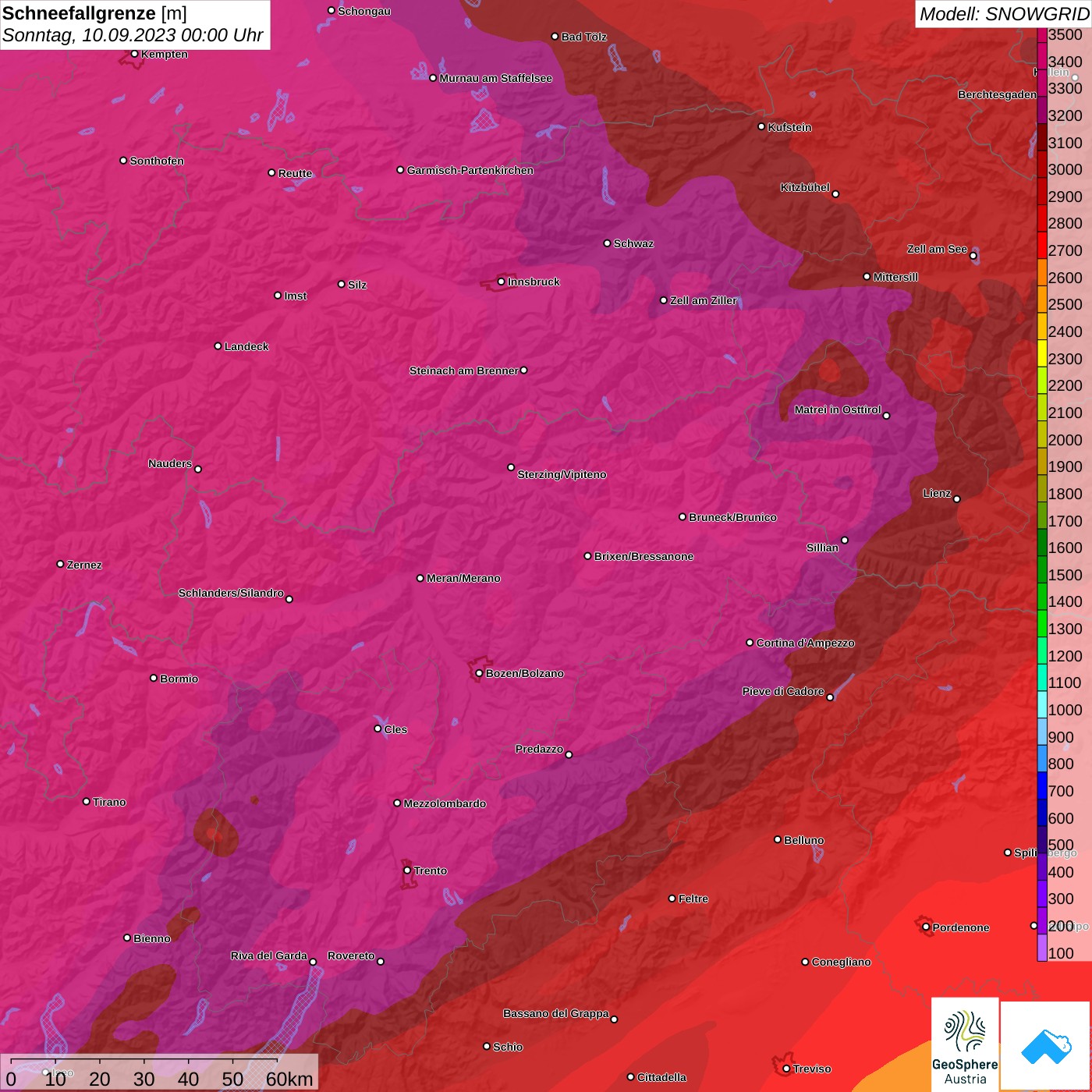Select the "Mezzolombardo" place label
This screenshot has width=1092, height=1092.
[445, 803]
